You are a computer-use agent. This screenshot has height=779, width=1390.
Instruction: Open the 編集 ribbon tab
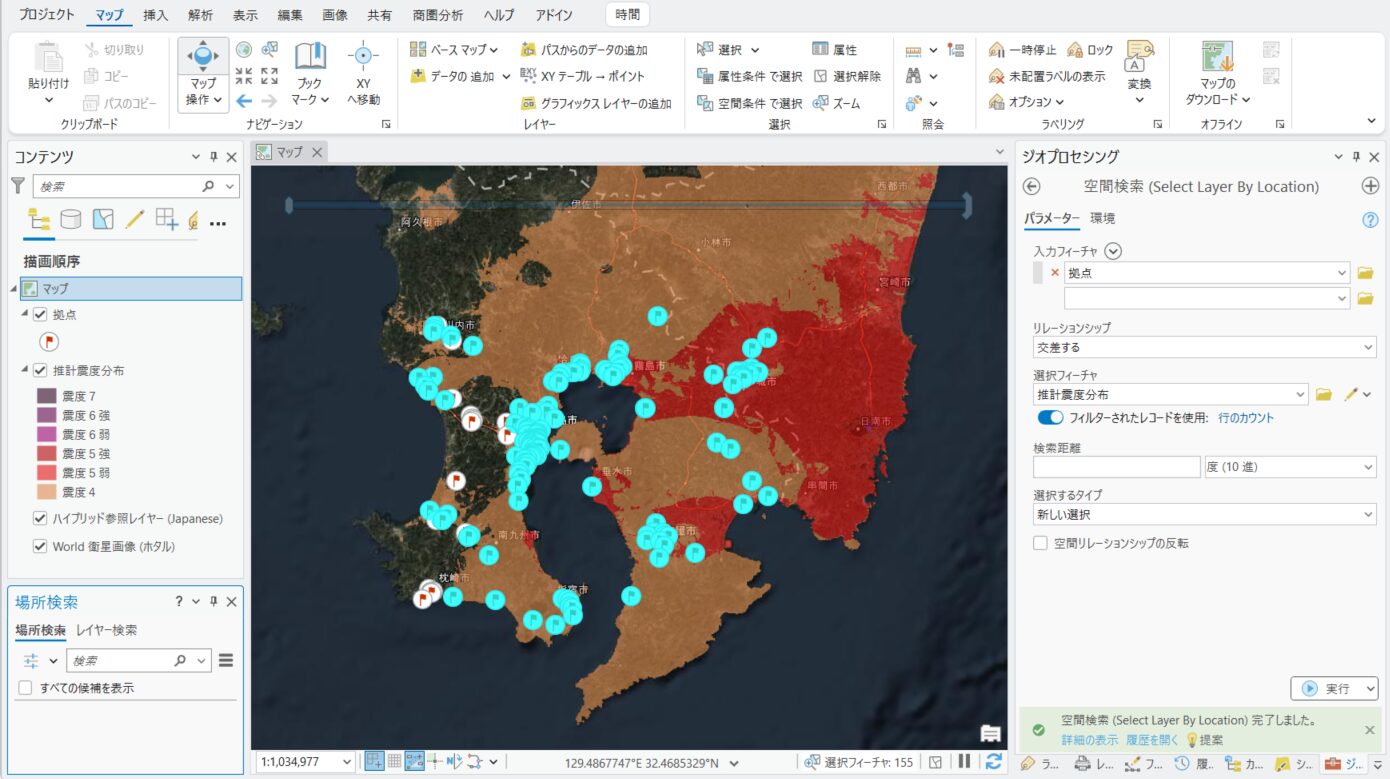290,15
